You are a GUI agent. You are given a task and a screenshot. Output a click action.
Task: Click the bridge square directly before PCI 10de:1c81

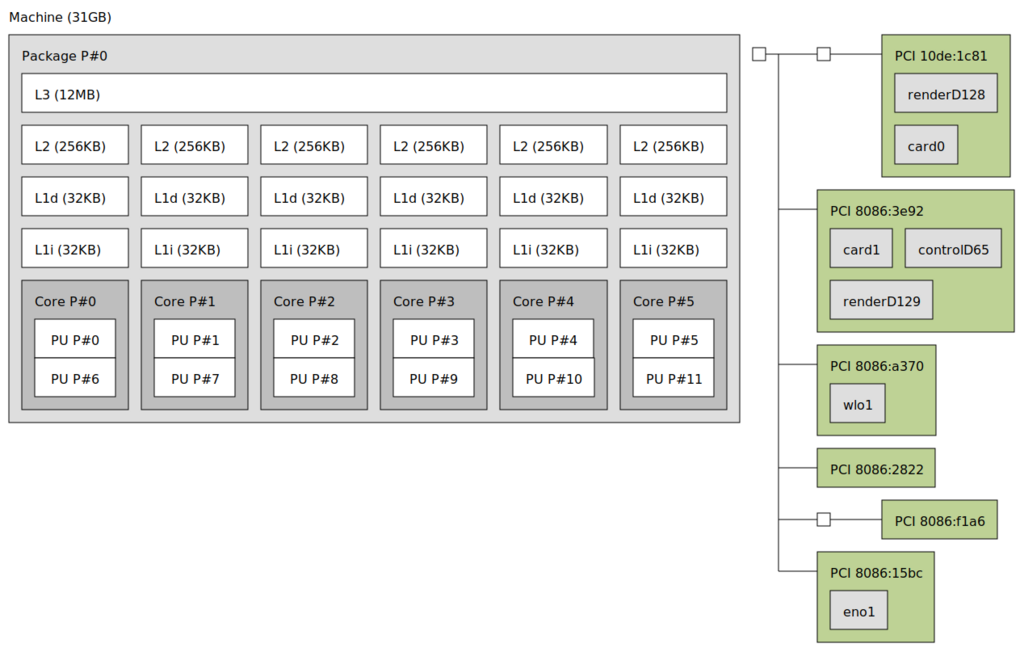(824, 54)
